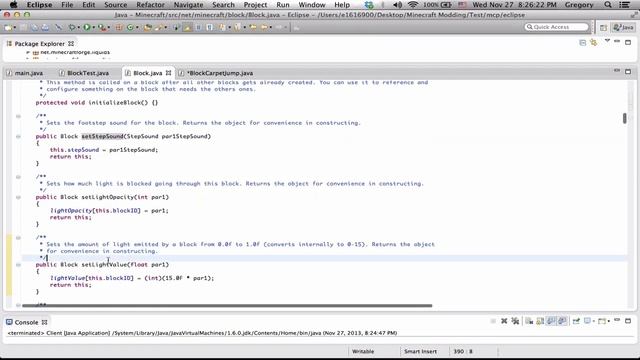Click Last Edit Location arrow icon
Viewport: 640px width, 360px height.
[x=253, y=27]
